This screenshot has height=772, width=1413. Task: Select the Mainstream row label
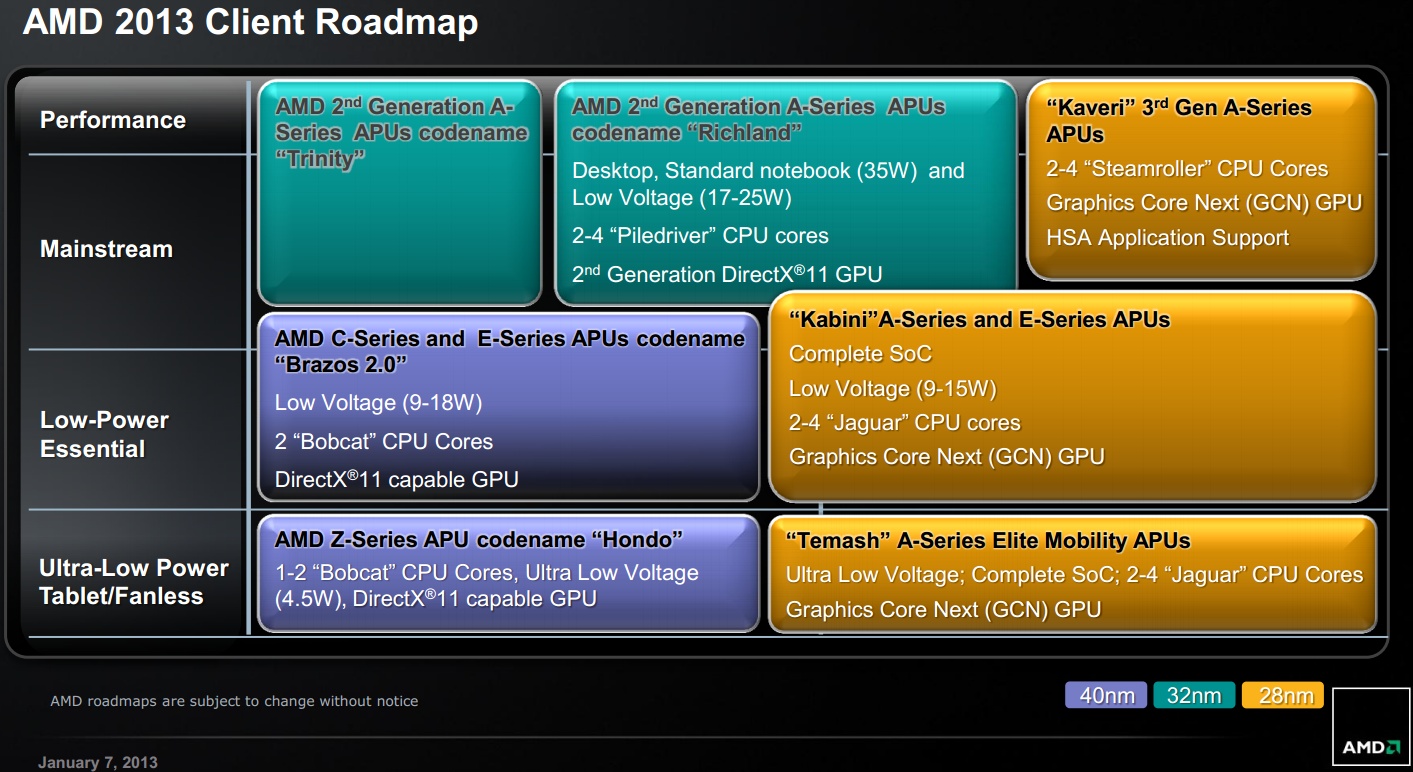[x=106, y=249]
